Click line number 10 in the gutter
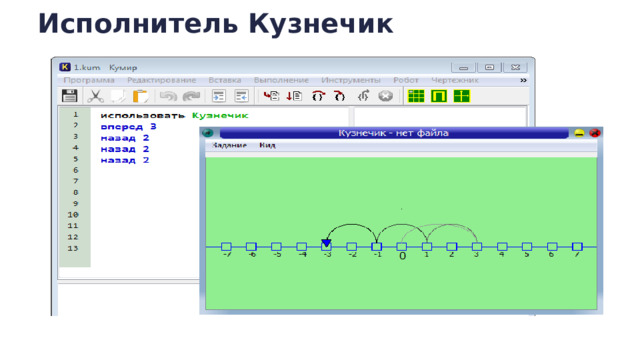This screenshot has width=640, height=360. pos(73,215)
